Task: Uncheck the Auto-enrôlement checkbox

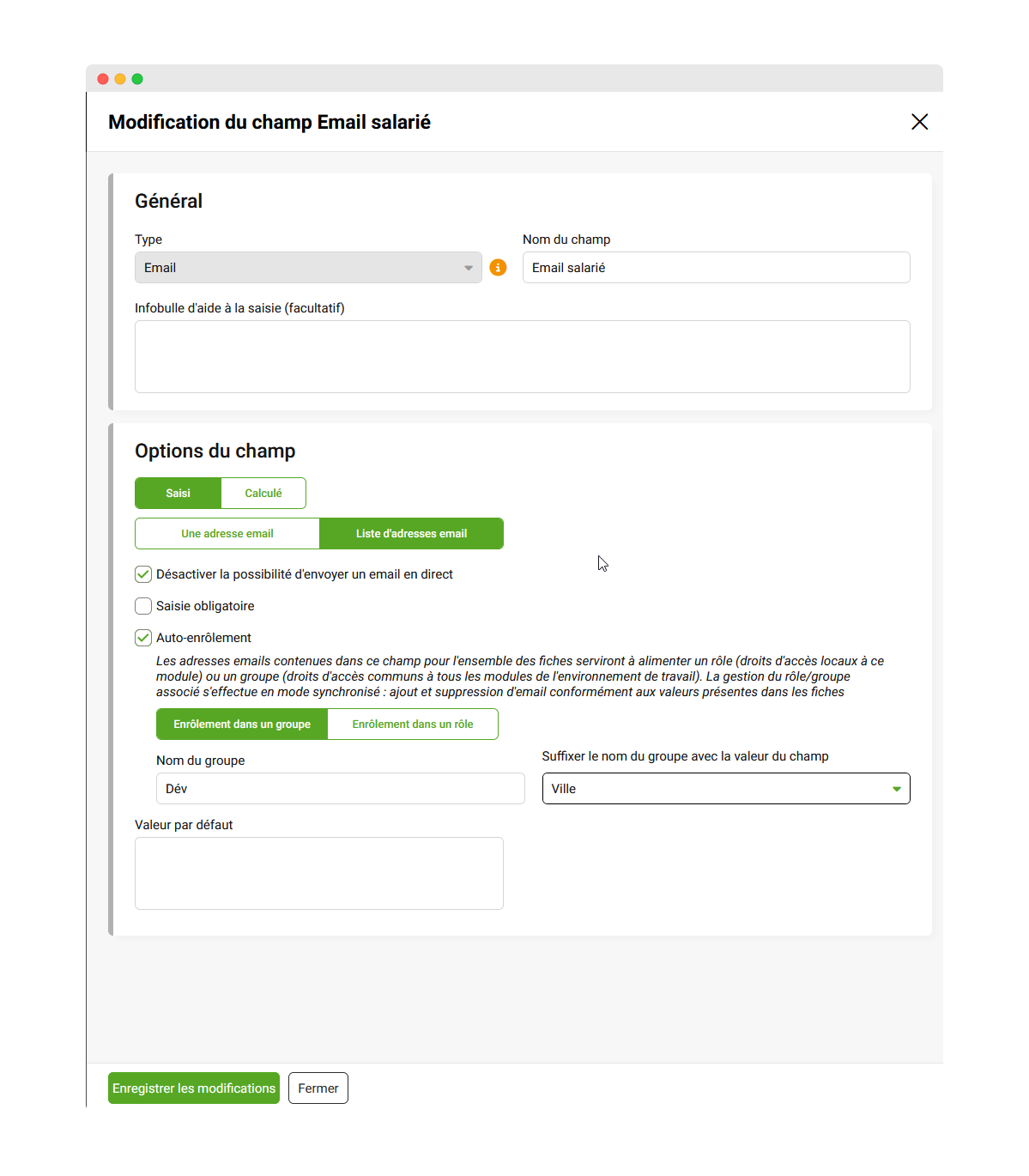Action: (143, 638)
